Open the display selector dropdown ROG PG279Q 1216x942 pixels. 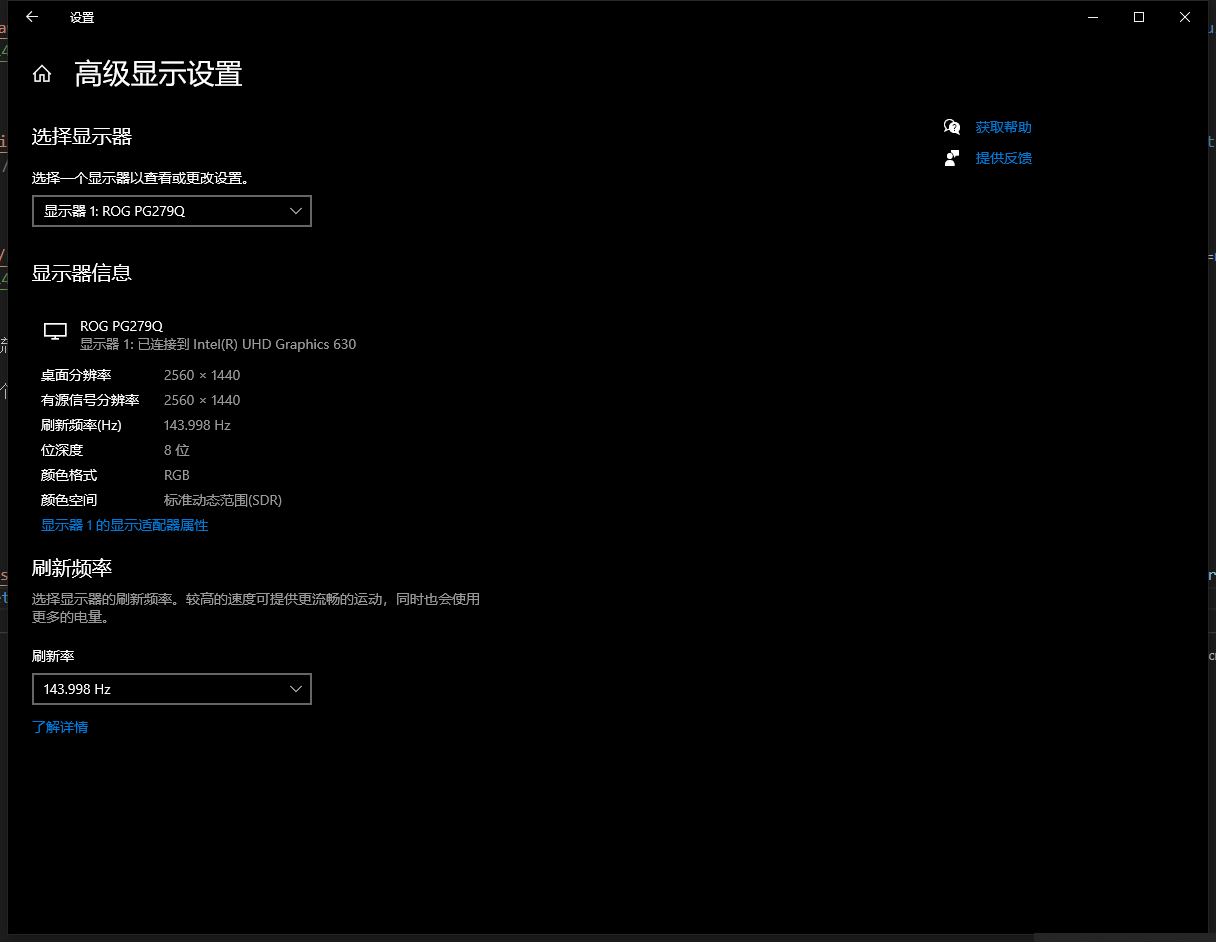point(172,211)
